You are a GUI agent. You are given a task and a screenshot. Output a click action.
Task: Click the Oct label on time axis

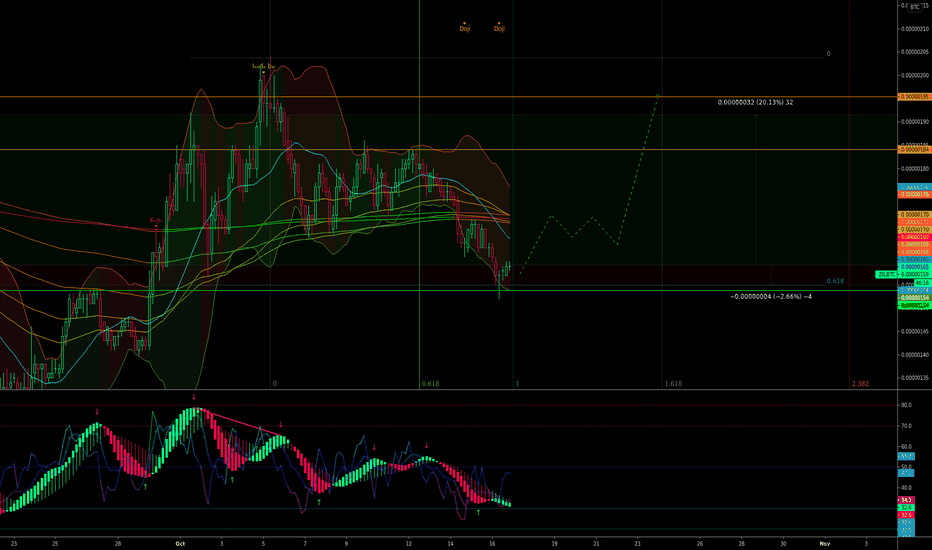pyautogui.click(x=180, y=543)
